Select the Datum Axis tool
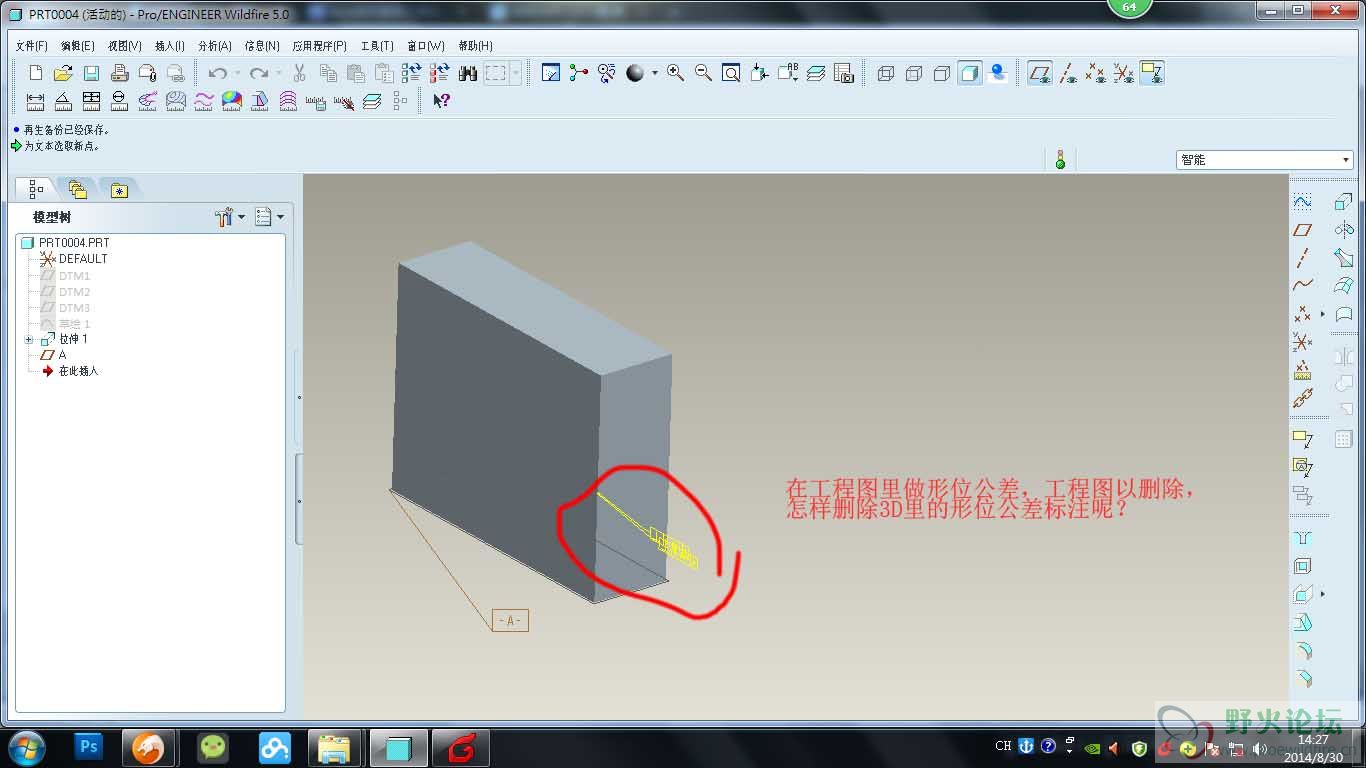This screenshot has width=1366, height=768. pyautogui.click(x=1302, y=258)
